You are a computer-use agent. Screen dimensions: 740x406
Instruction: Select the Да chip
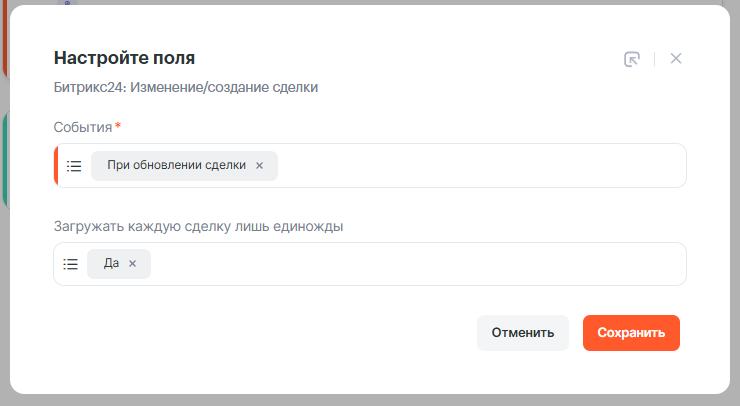(111, 264)
